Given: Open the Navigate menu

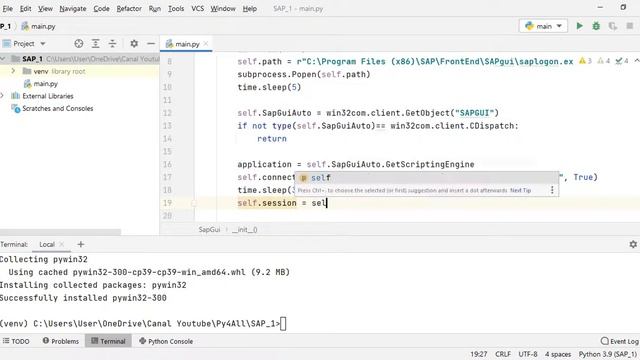Looking at the screenshot, I should [x=73, y=8].
